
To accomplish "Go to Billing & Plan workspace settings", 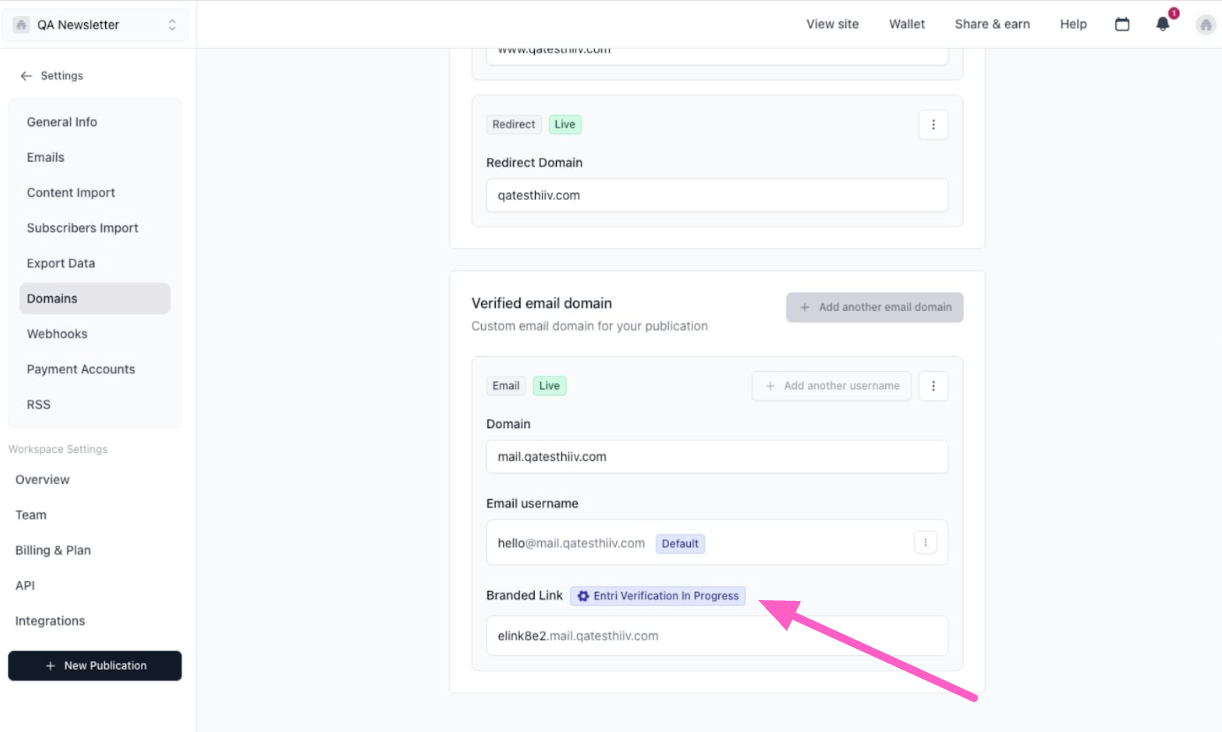I will [53, 550].
